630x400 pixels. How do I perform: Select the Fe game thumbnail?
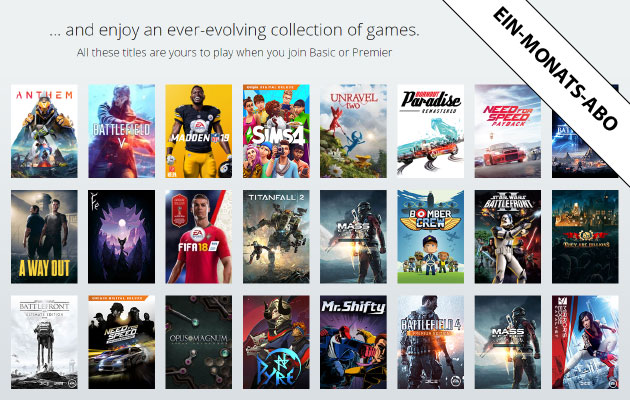121,237
